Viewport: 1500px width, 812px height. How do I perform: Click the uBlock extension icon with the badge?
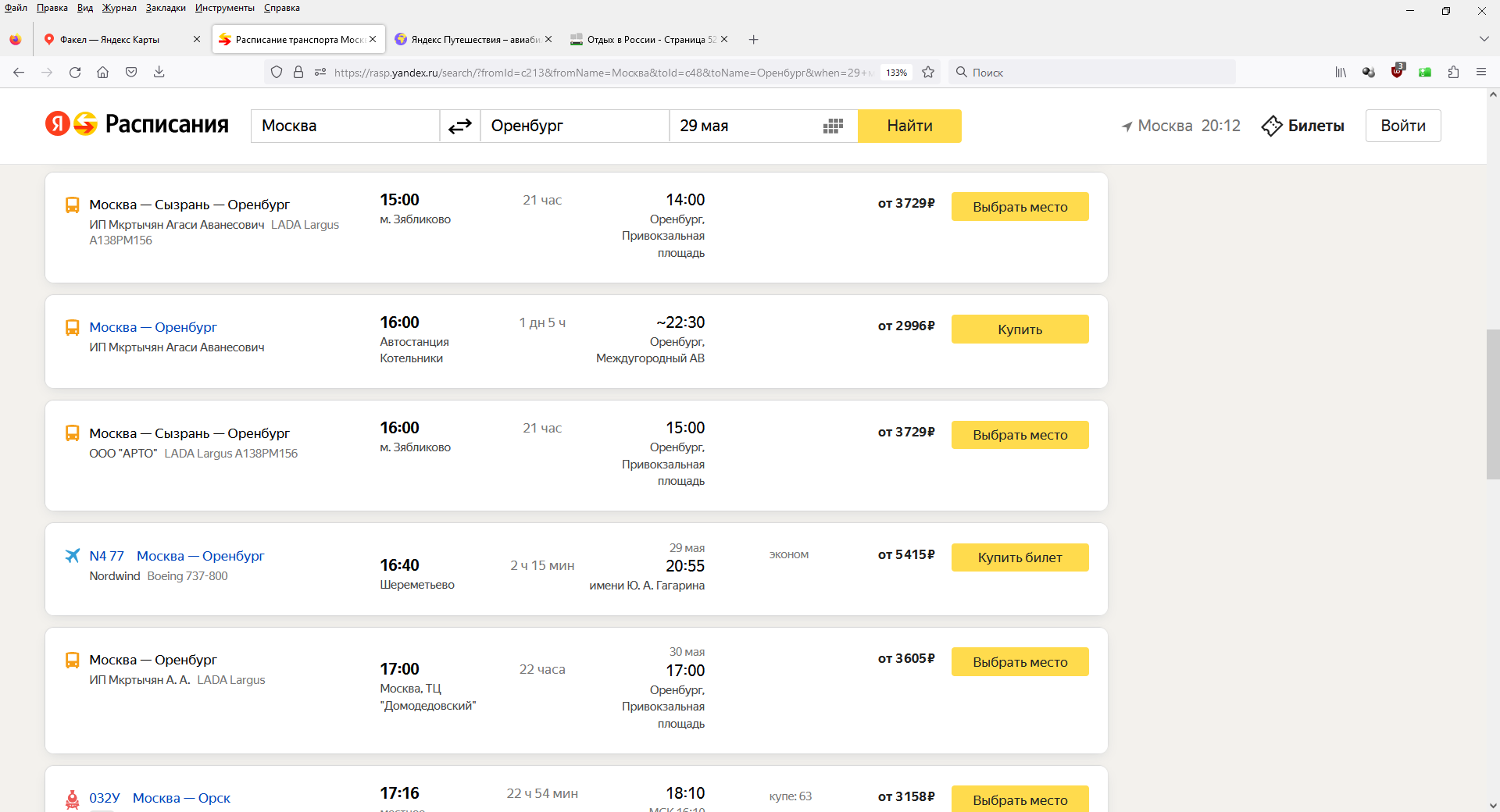click(x=1398, y=71)
